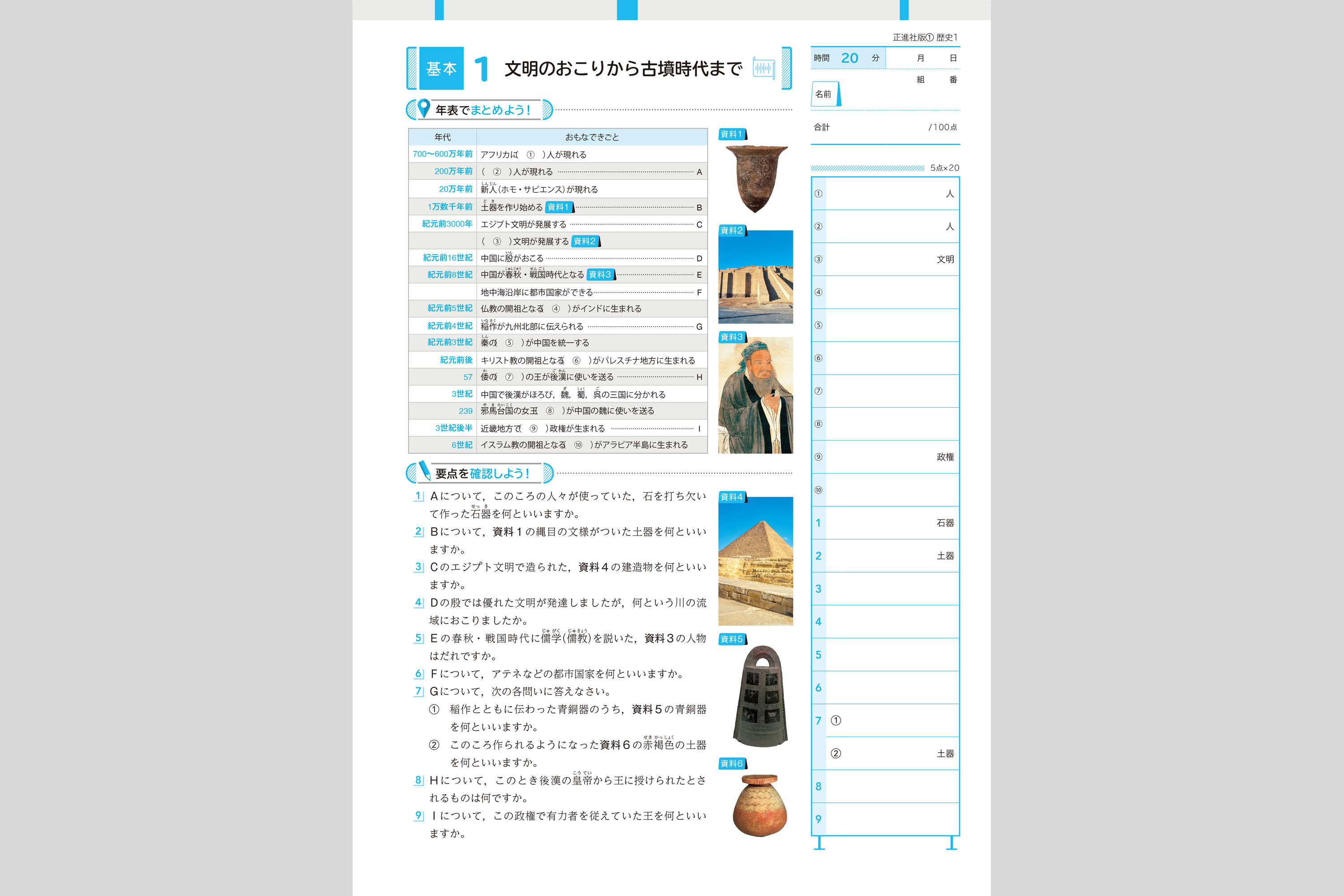
Task: Click answer box ③ ending in 文明
Action: (x=892, y=259)
